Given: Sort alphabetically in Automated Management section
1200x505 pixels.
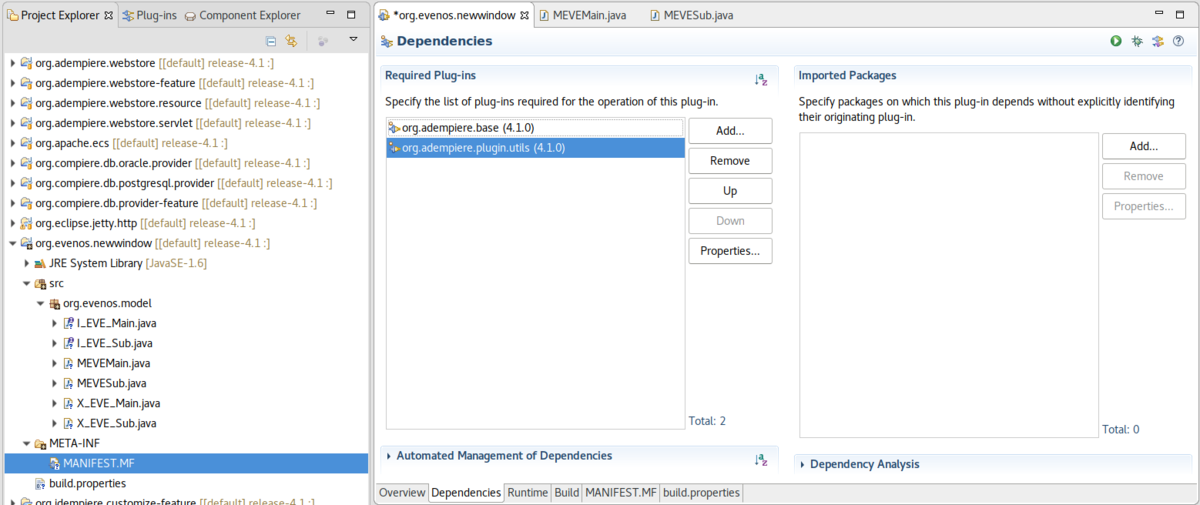Looking at the screenshot, I should pyautogui.click(x=761, y=459).
